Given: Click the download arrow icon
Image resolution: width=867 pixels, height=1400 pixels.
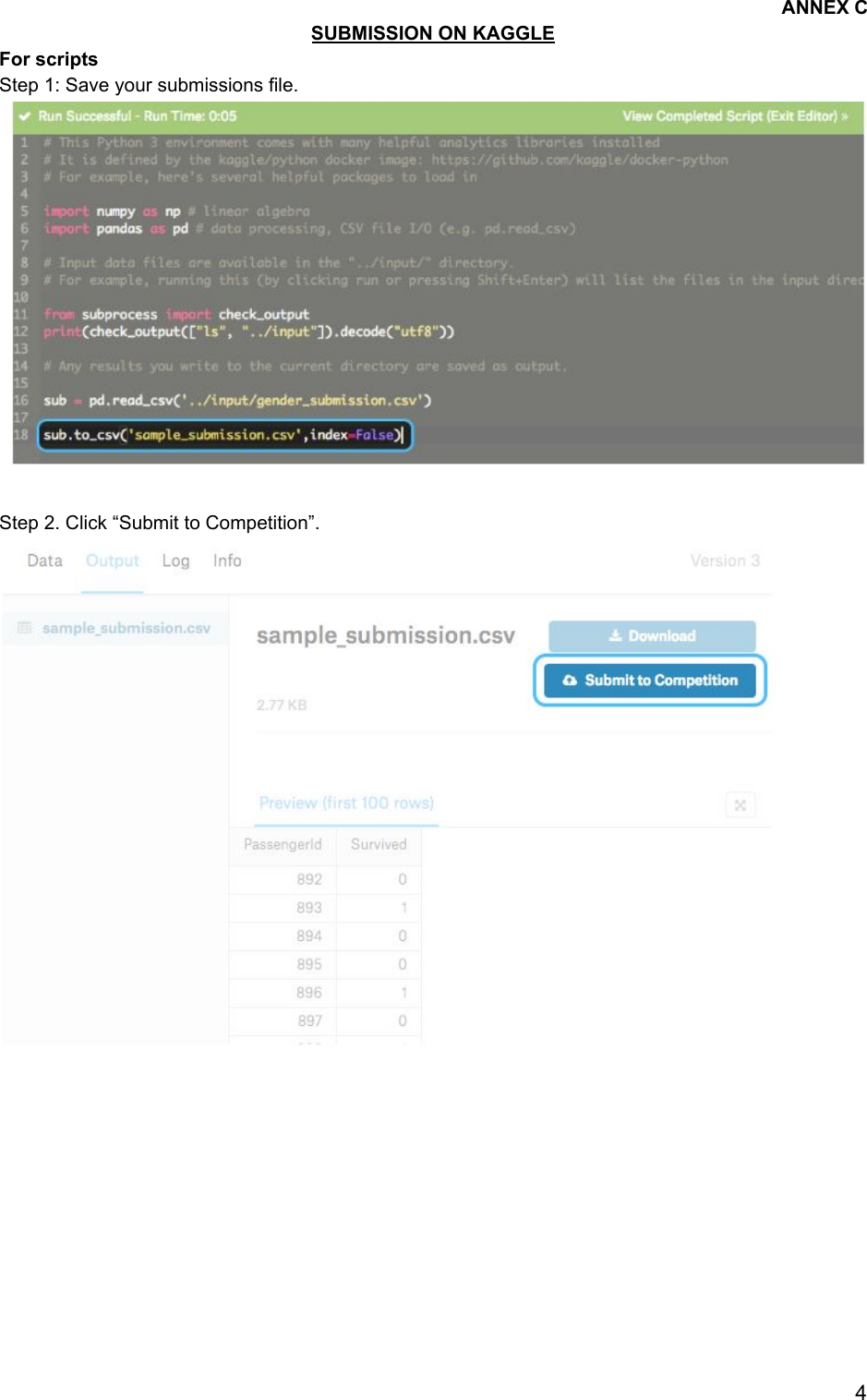Looking at the screenshot, I should point(616,636).
